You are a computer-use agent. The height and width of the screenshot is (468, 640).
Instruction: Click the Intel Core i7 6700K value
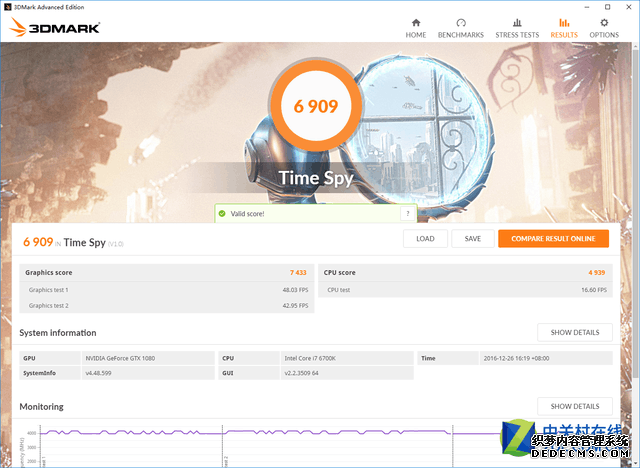pos(310,358)
